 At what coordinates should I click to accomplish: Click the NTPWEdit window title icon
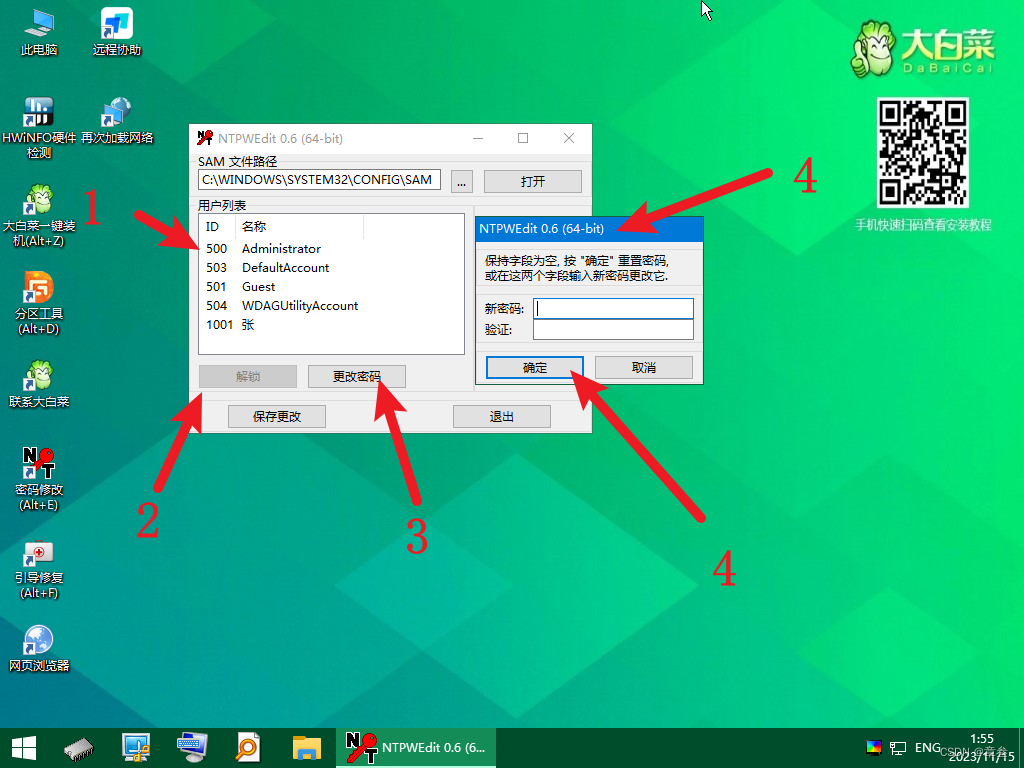coord(205,138)
